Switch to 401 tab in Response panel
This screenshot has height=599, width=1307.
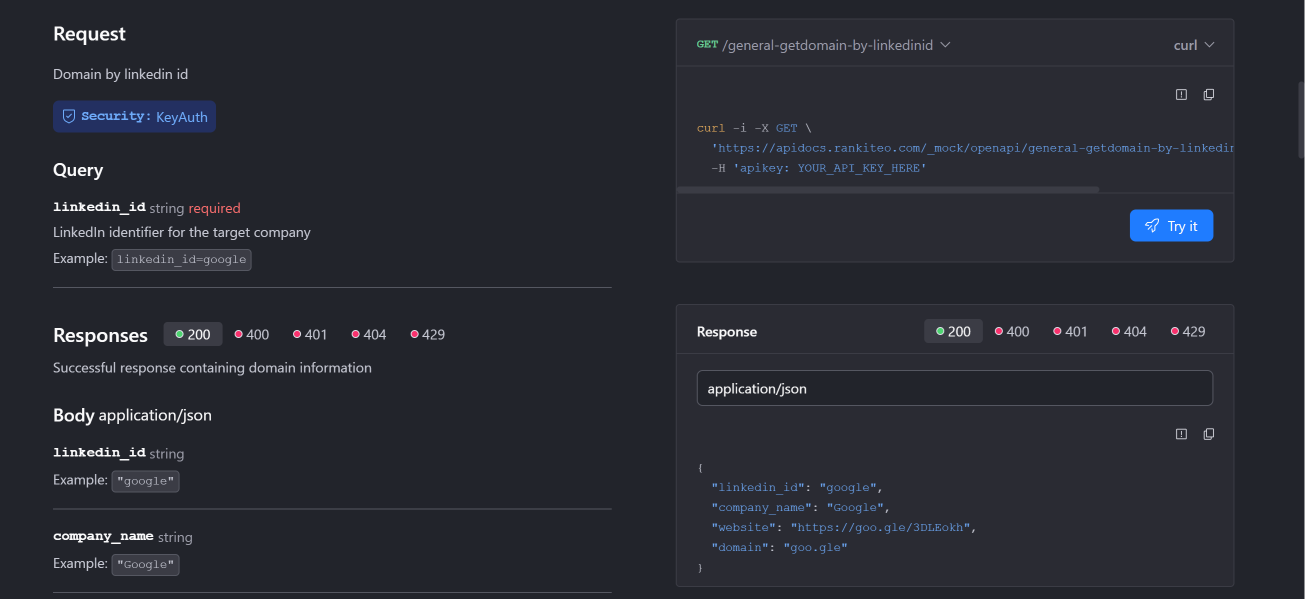(x=1070, y=331)
